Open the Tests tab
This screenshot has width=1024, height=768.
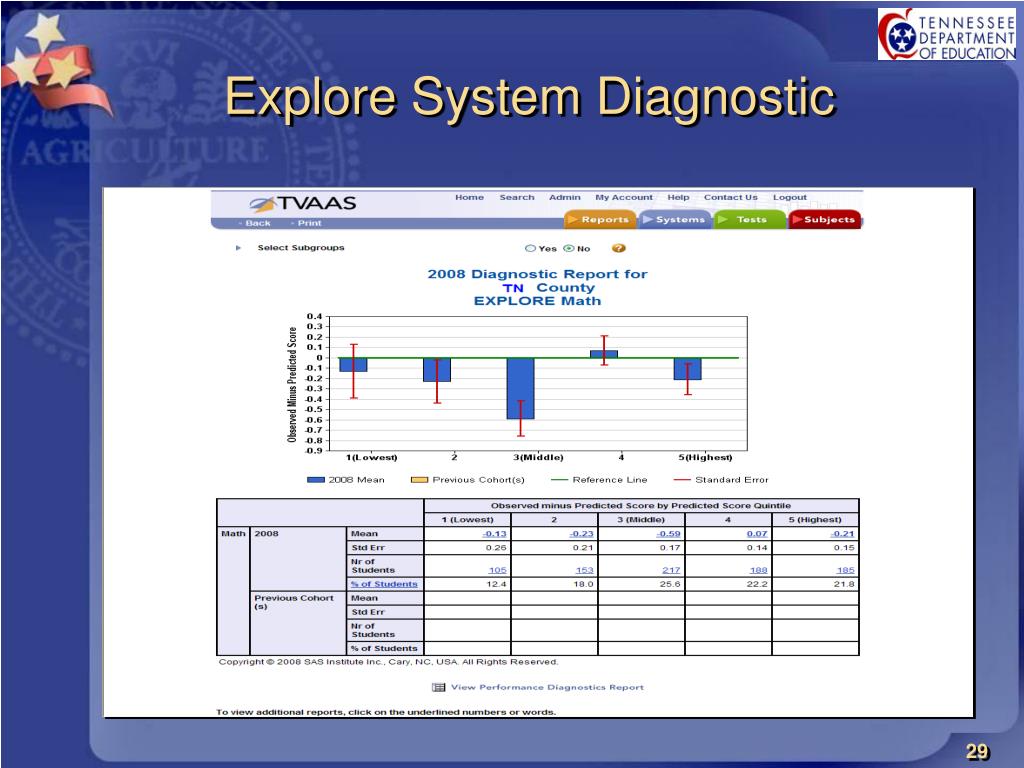pos(750,219)
